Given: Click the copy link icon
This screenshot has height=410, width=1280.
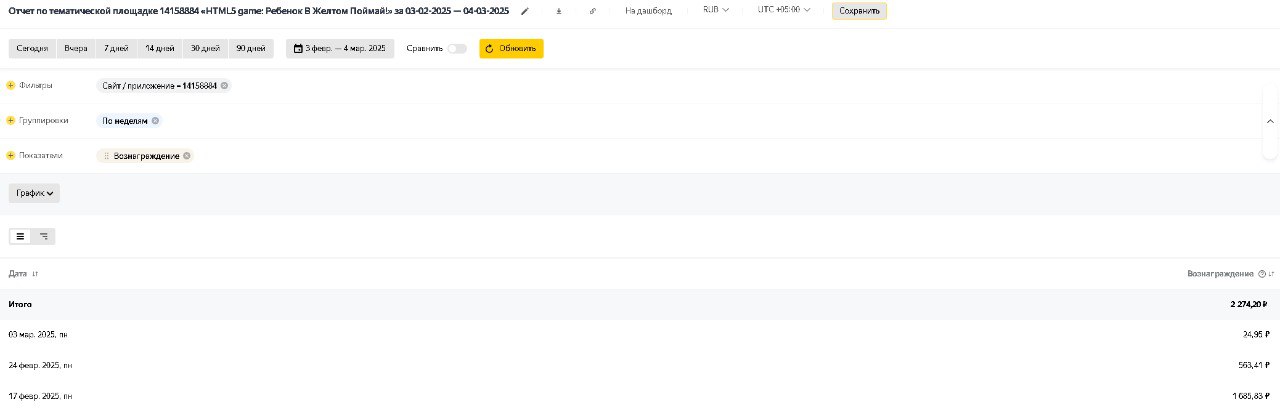Looking at the screenshot, I should 593,11.
